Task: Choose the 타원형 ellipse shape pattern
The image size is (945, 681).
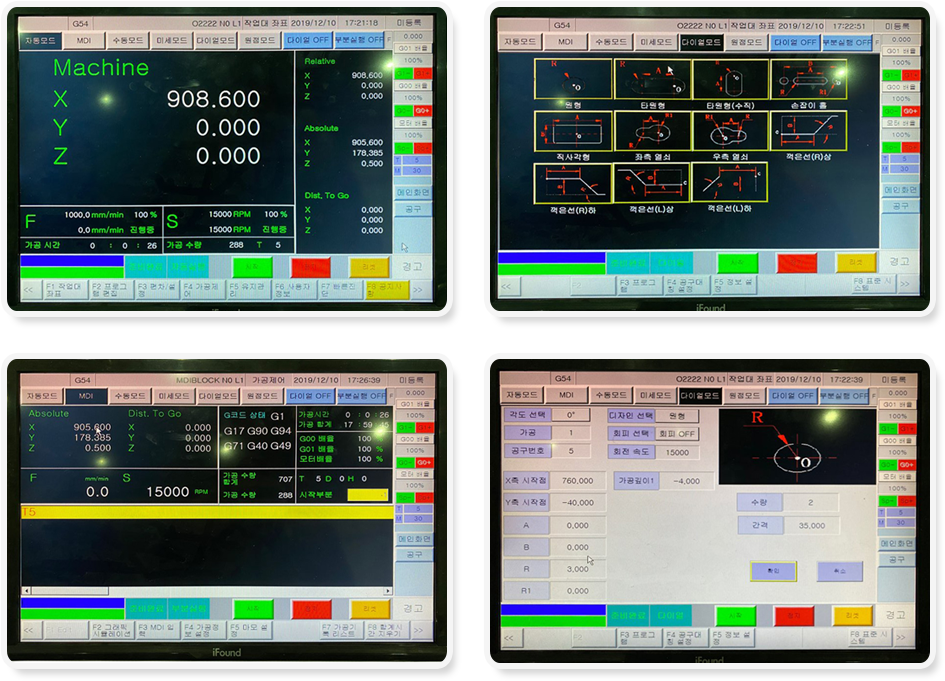Action: point(652,79)
